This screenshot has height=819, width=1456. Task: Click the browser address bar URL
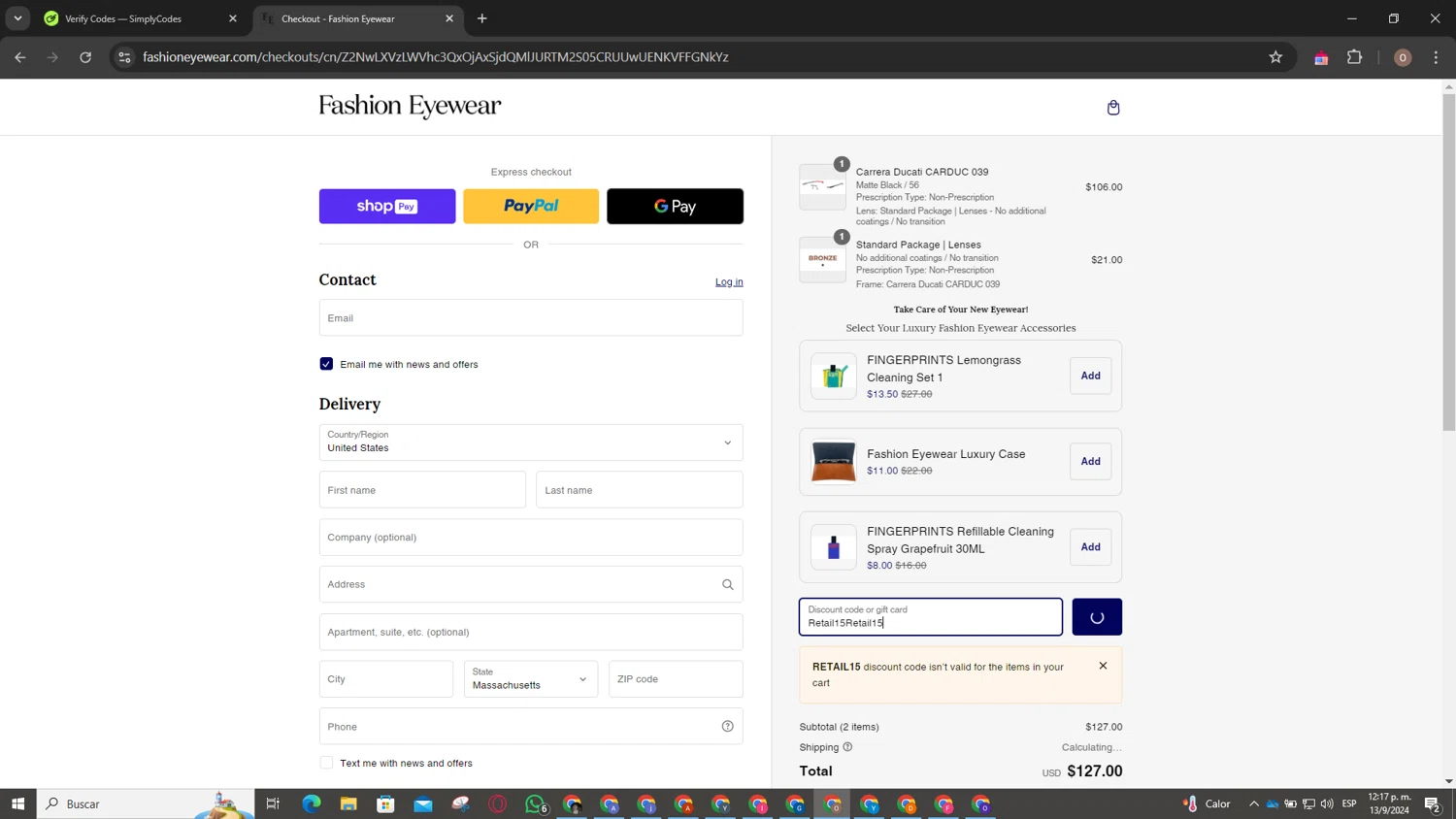tap(436, 57)
